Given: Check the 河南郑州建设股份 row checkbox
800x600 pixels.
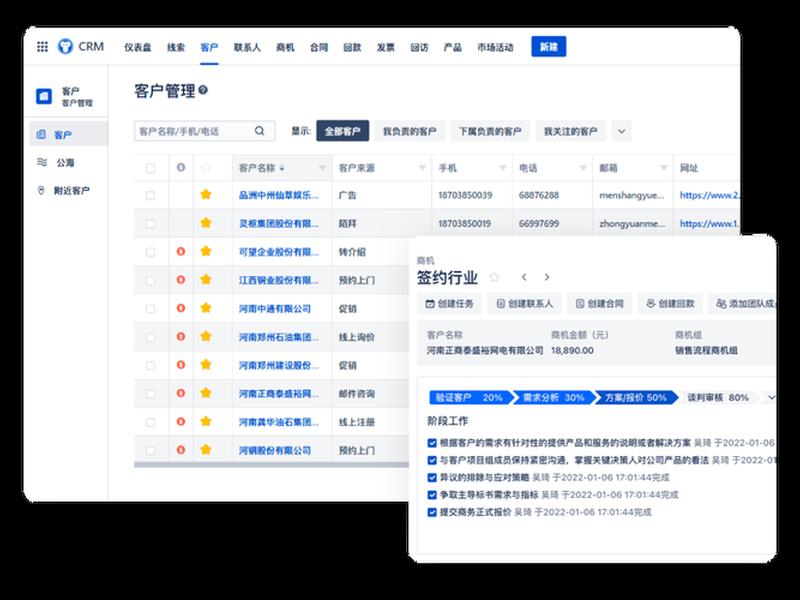Looking at the screenshot, I should [151, 366].
